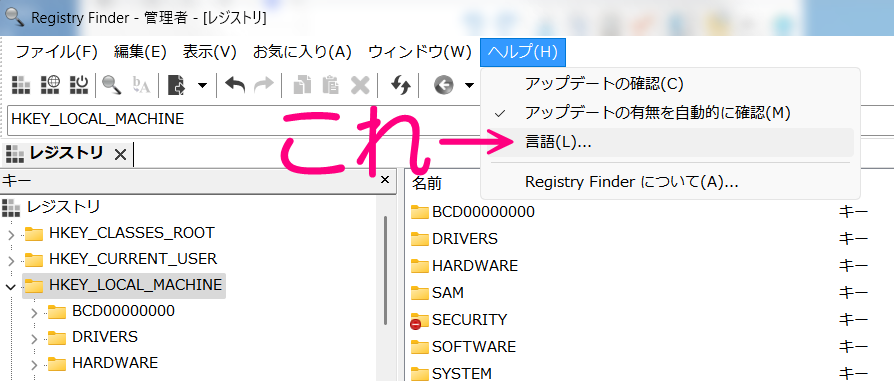This screenshot has height=381, width=894.
Task: Open Registry Finder について(A)... entry
Action: pyautogui.click(x=669, y=183)
